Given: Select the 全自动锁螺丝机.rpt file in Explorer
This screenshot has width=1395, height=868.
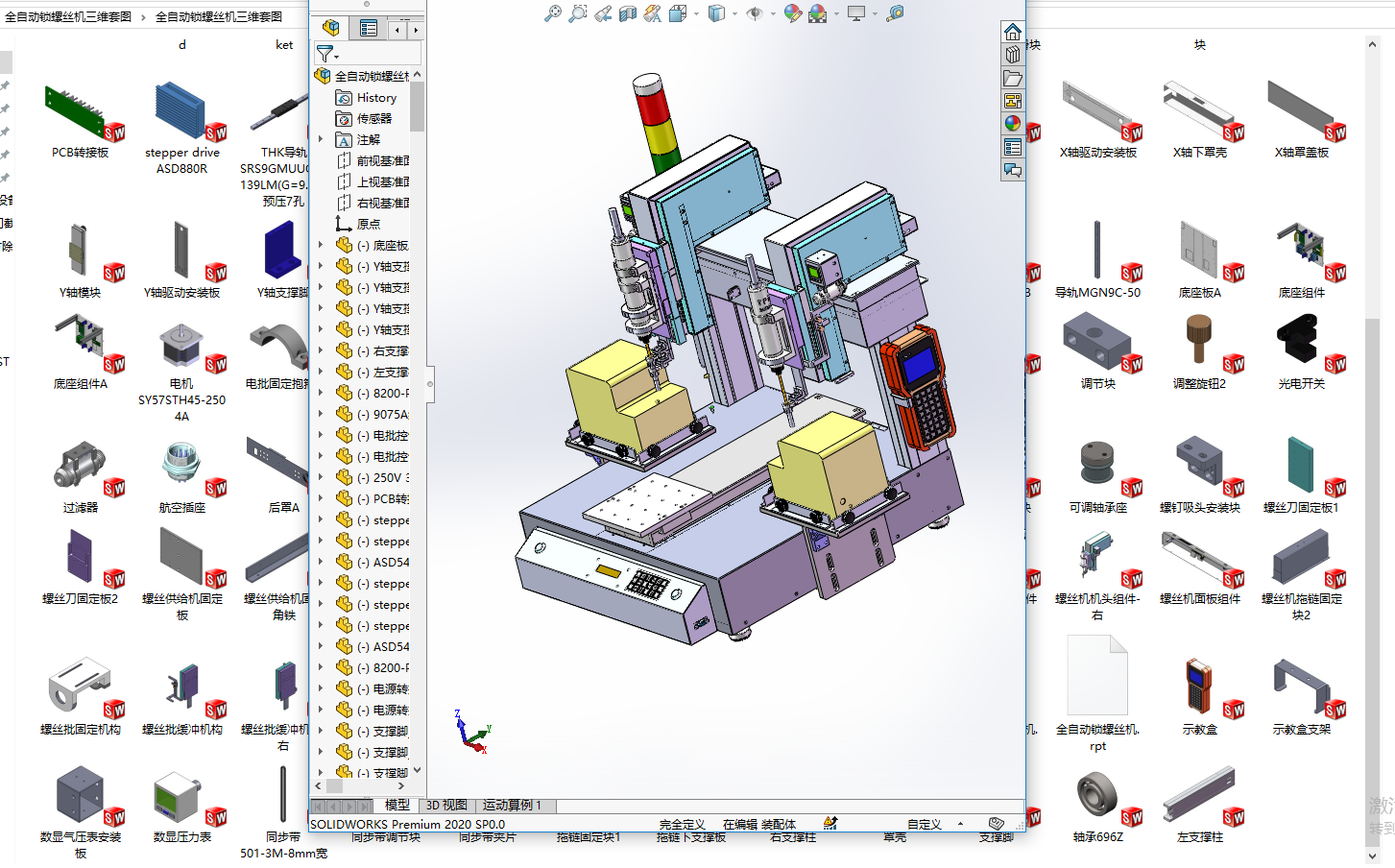Looking at the screenshot, I should pos(1098,695).
